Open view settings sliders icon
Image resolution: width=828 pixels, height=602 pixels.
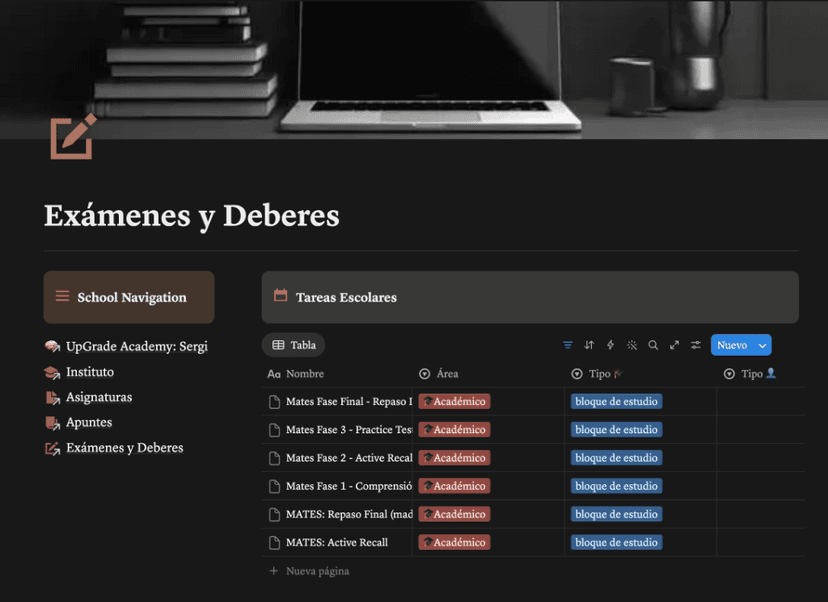tap(696, 345)
